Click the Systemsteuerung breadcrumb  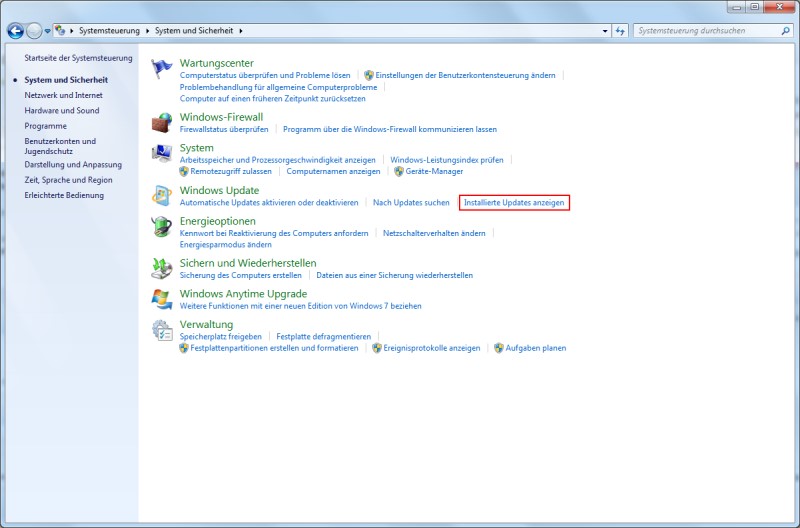(109, 31)
